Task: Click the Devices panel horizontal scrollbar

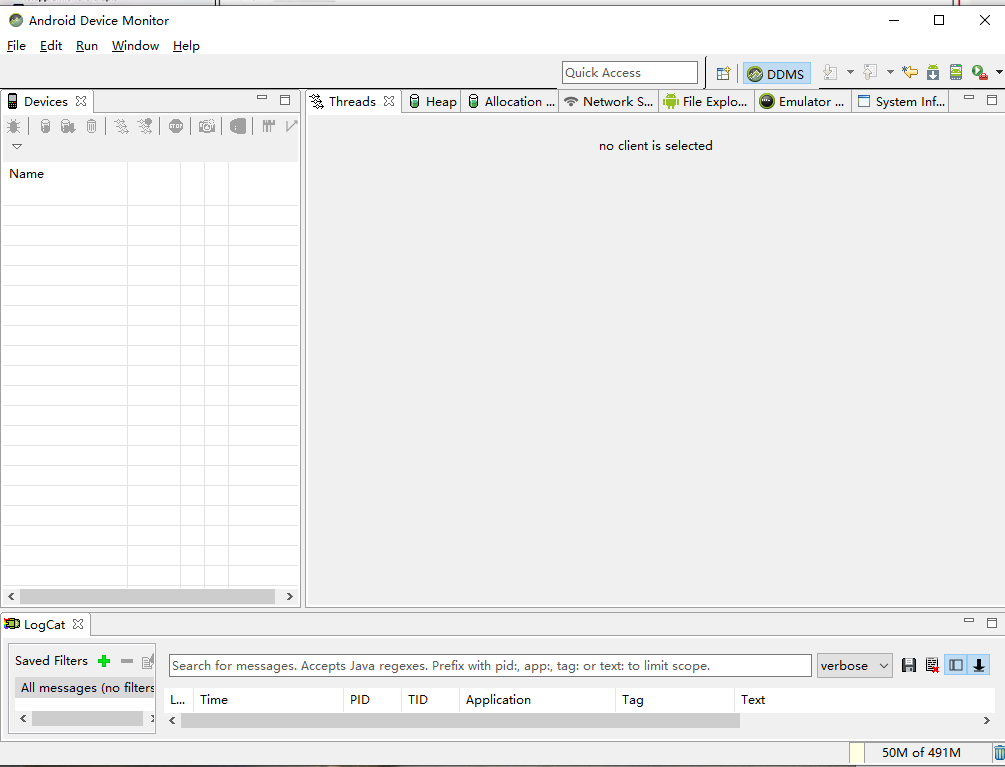Action: pyautogui.click(x=147, y=596)
